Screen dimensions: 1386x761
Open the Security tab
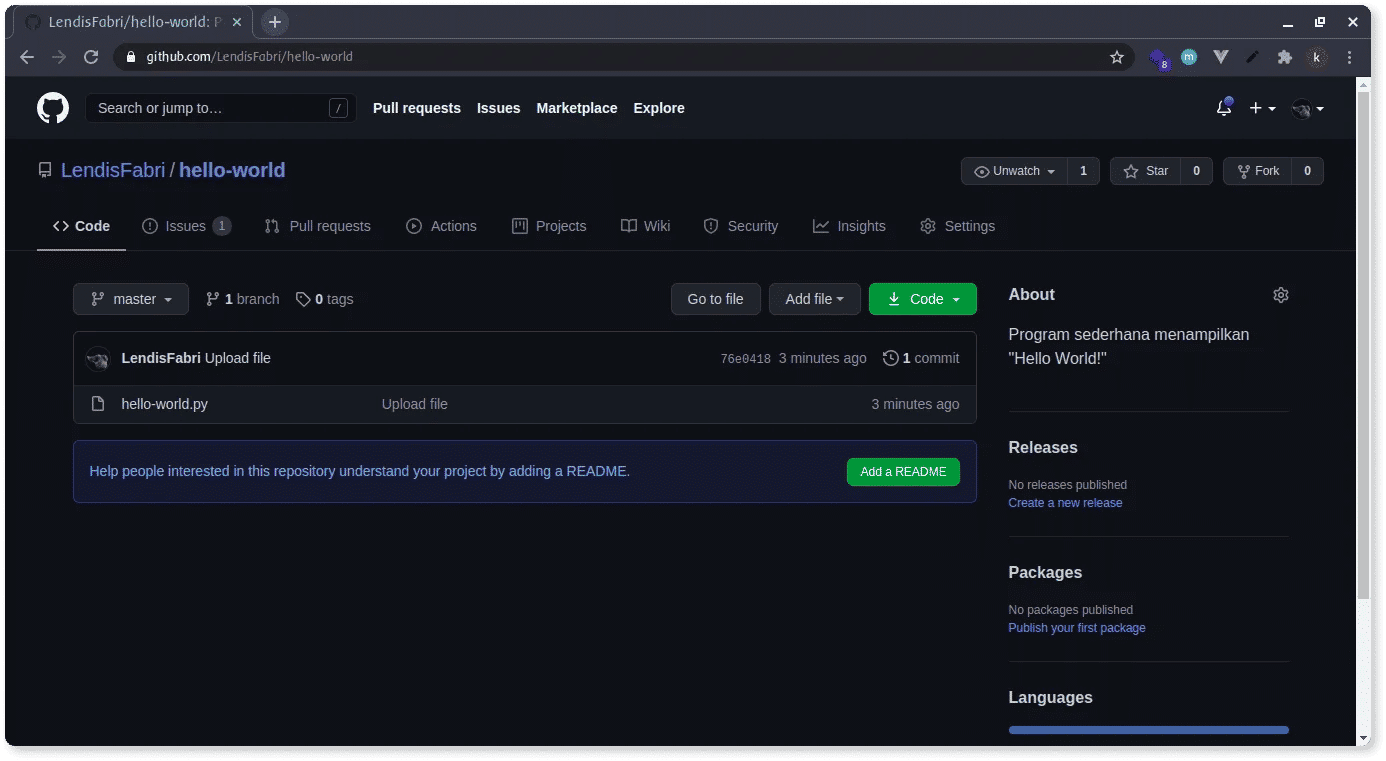(x=740, y=226)
